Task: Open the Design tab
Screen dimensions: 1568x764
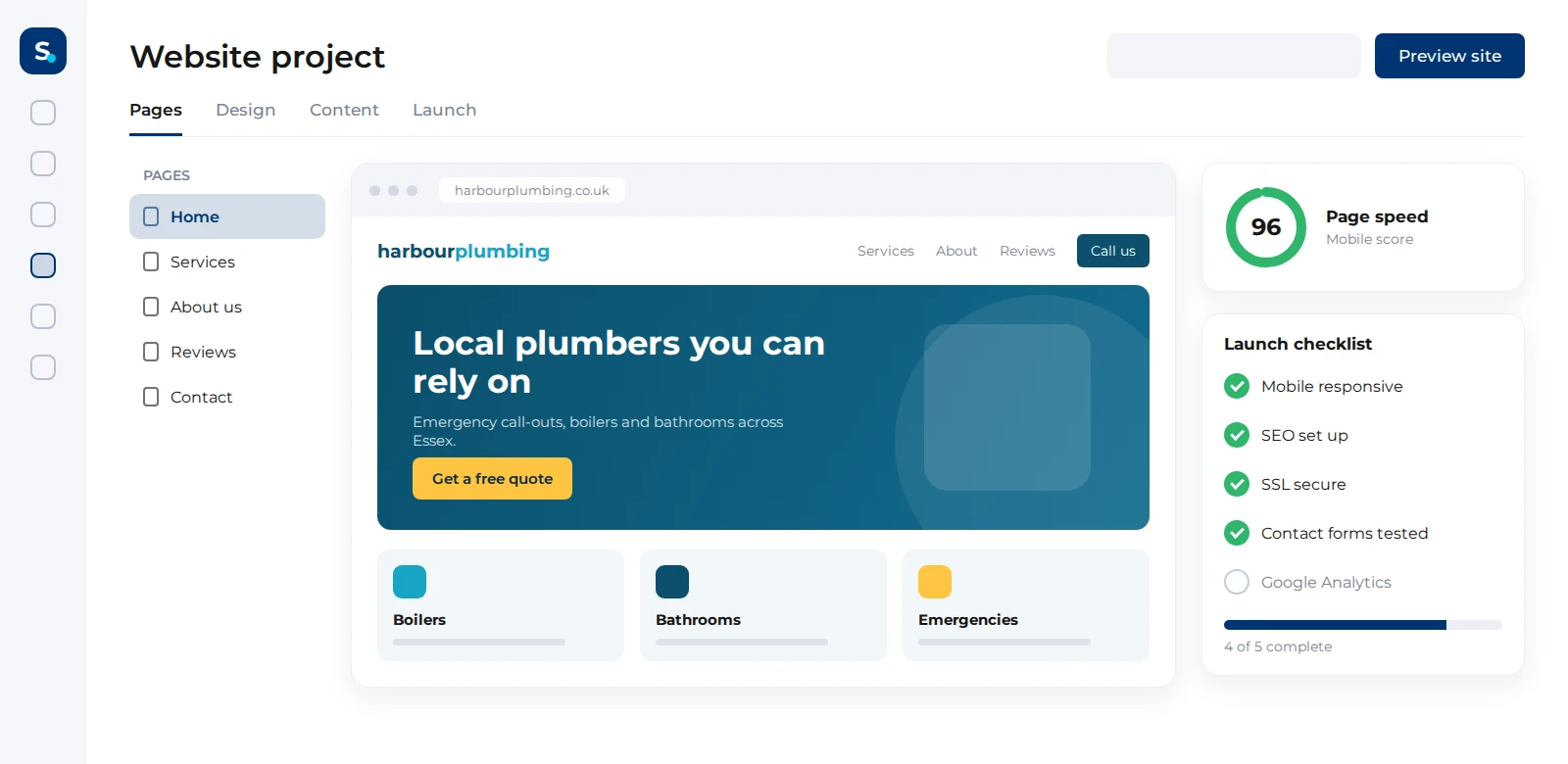Action: tap(246, 110)
